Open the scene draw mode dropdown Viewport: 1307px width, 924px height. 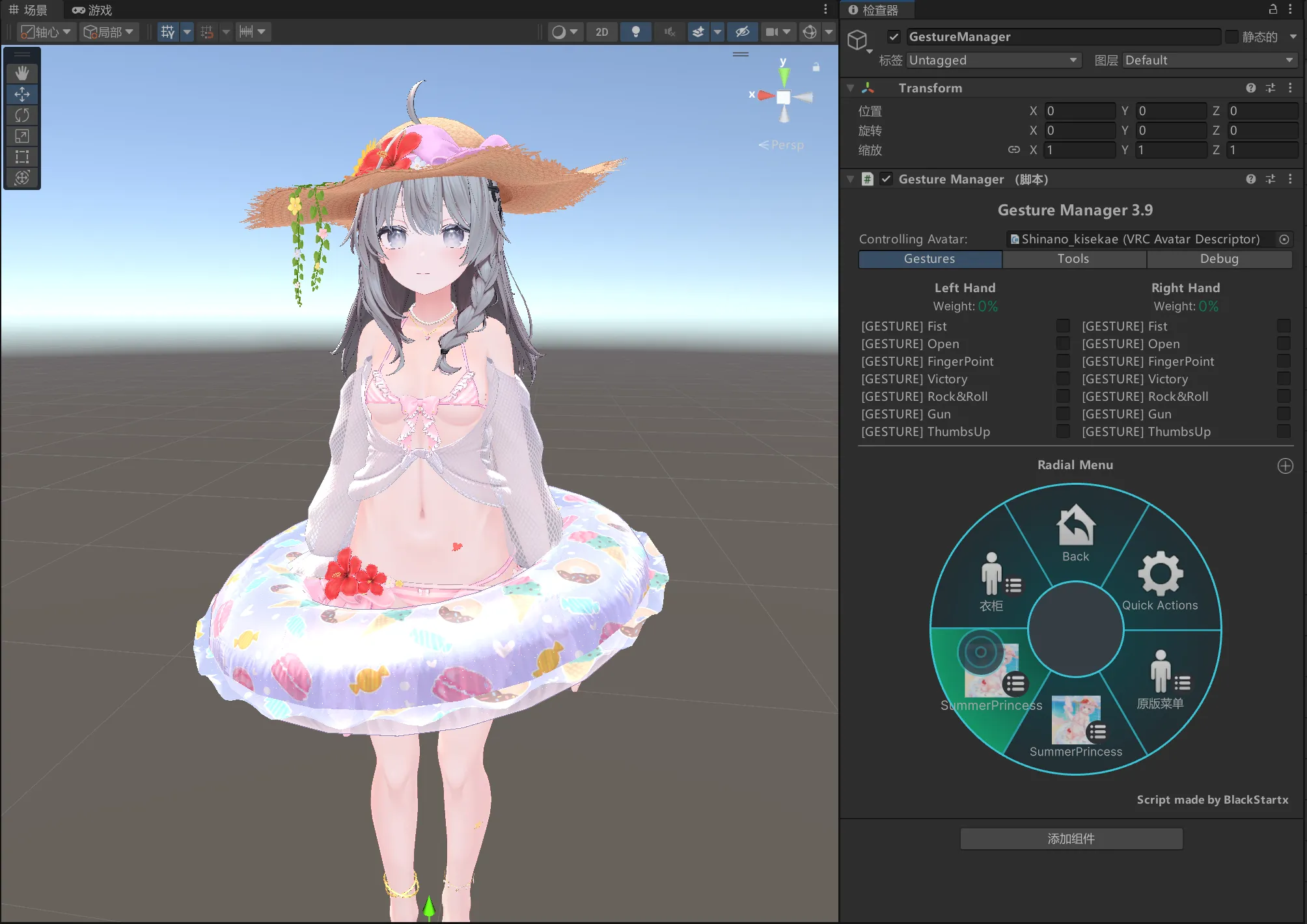point(564,32)
